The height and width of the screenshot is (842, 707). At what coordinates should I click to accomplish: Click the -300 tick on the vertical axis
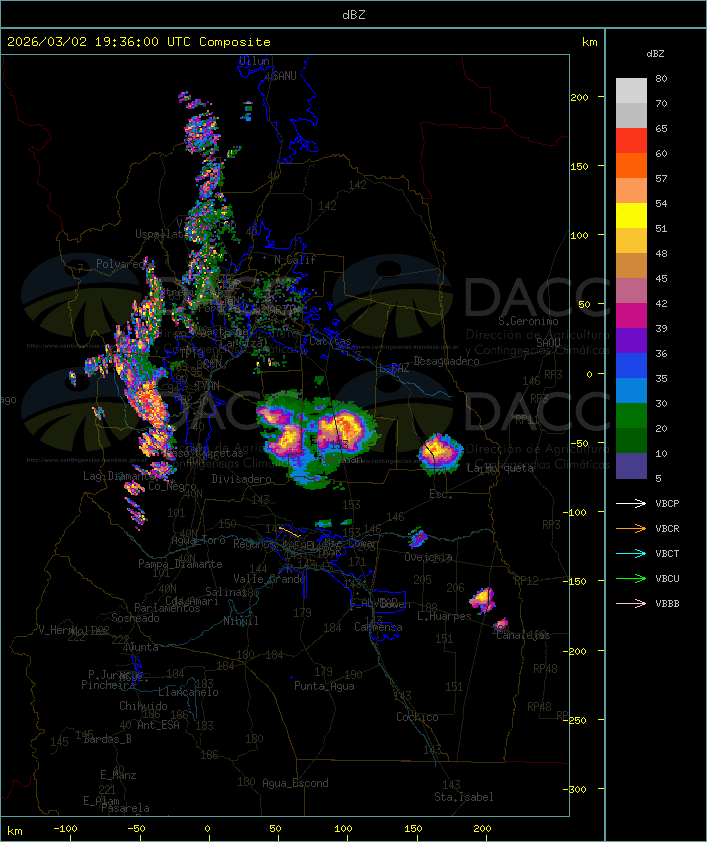pos(574,789)
